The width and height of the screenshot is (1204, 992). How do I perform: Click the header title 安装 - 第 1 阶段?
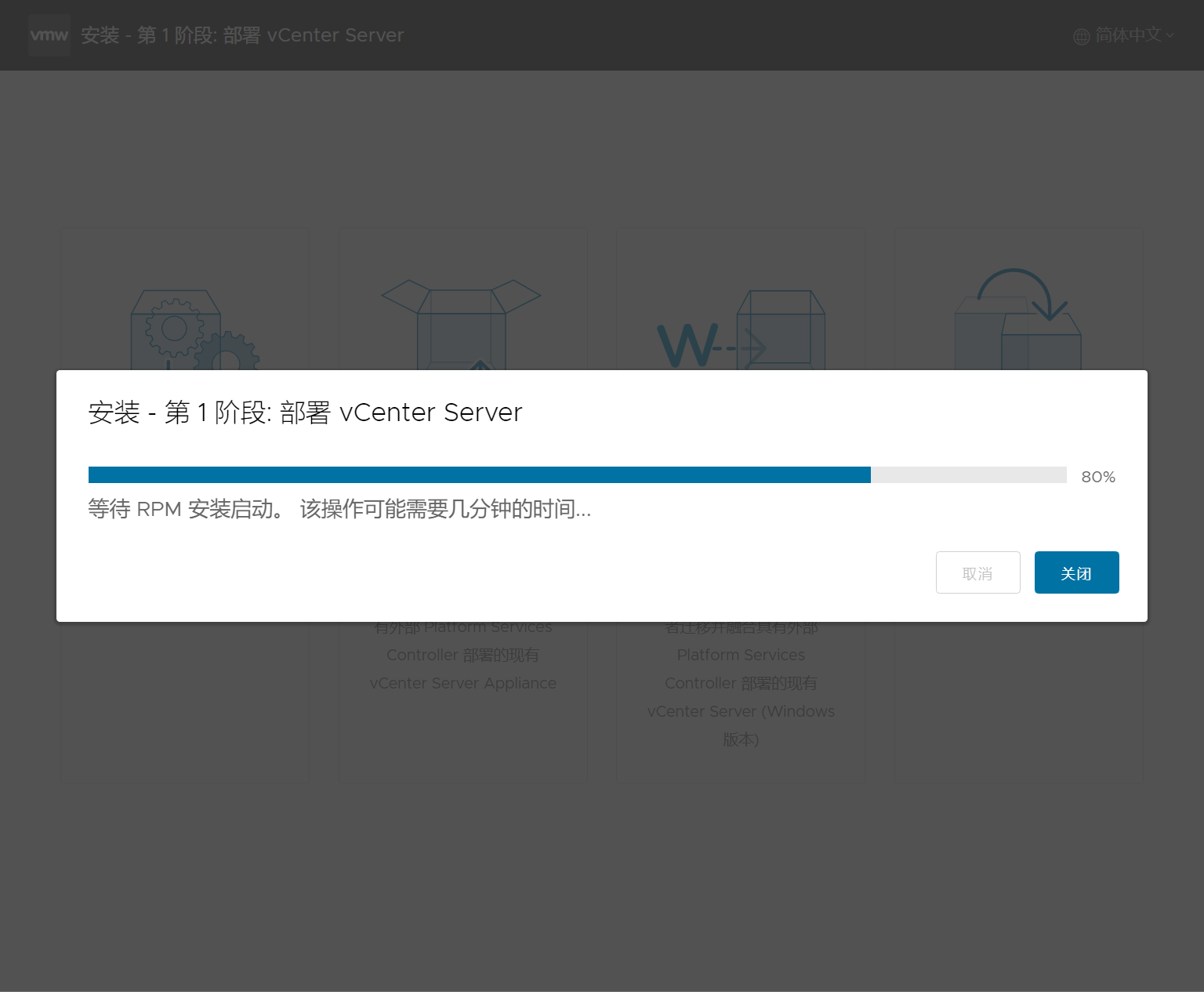pyautogui.click(x=242, y=35)
